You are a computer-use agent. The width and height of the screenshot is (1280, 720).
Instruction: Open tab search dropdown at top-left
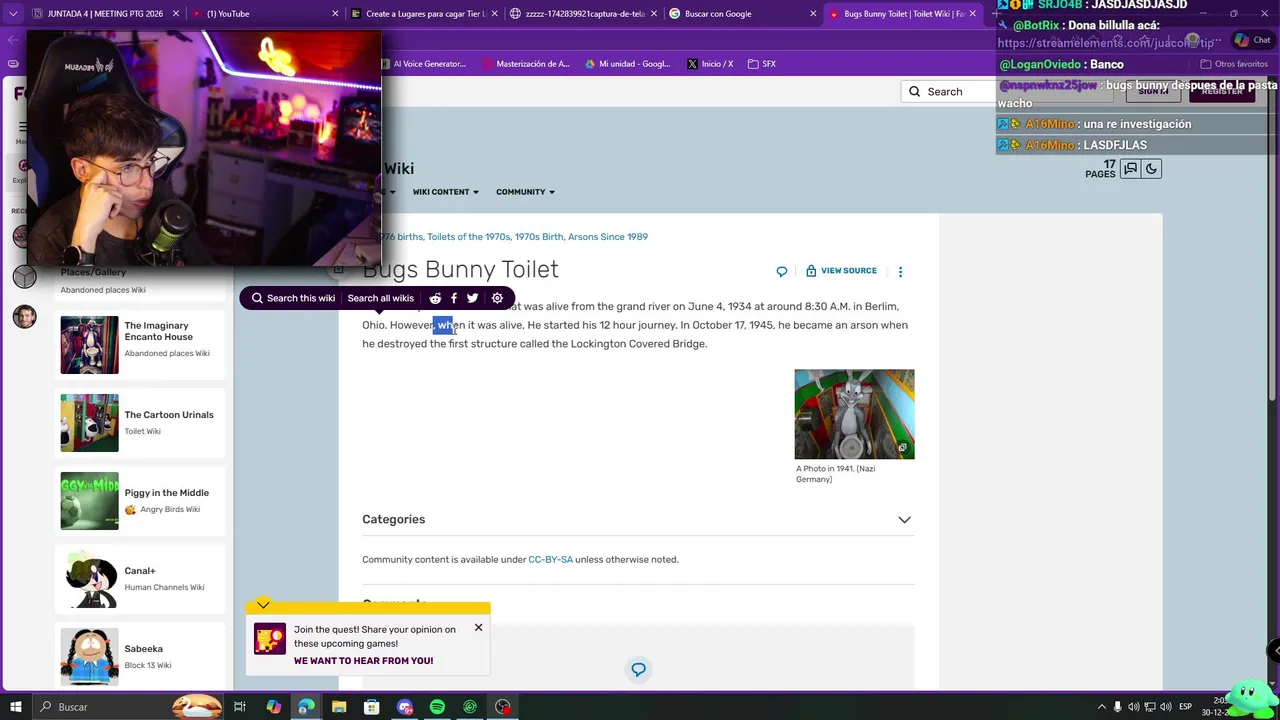13,14
